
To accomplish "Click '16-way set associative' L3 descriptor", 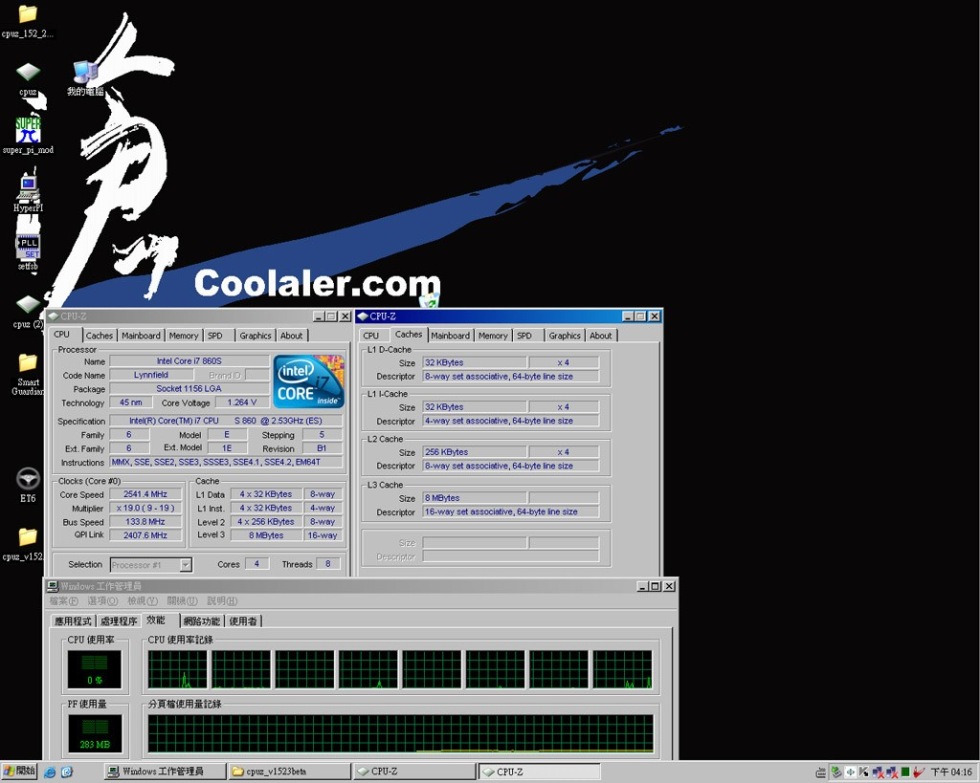I will 511,512.
